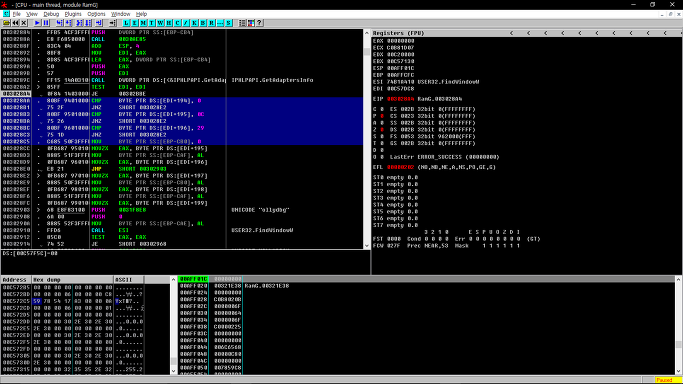
Task: Click dump pane scrollbar down arrow
Action: tap(173, 371)
